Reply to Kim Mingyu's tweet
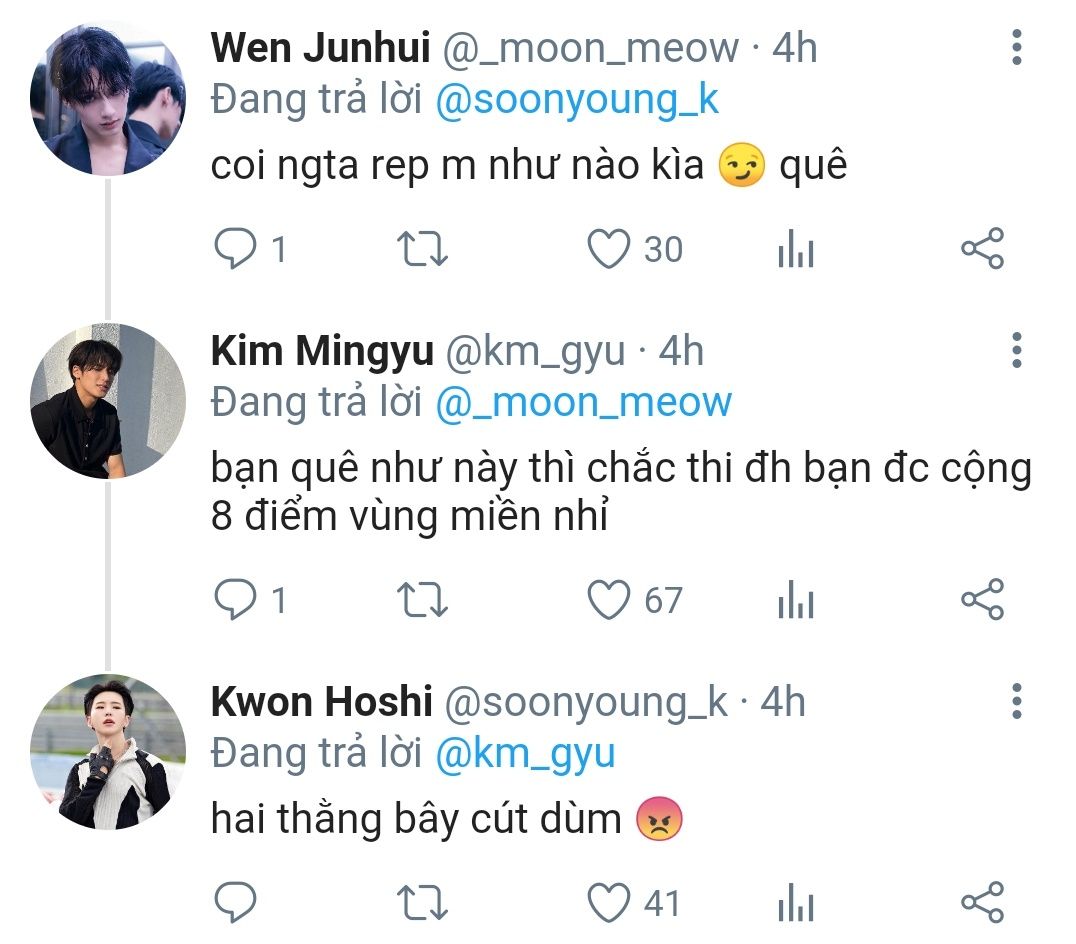Viewport: 1076px width, 944px height. (236, 600)
